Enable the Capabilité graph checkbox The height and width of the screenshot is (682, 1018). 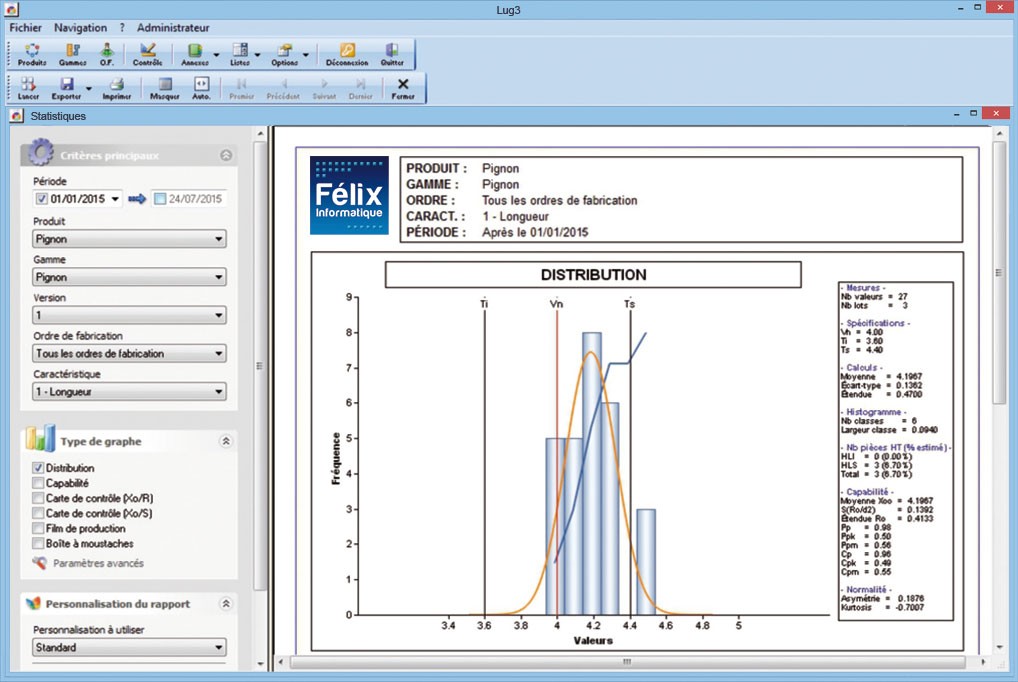(39, 483)
